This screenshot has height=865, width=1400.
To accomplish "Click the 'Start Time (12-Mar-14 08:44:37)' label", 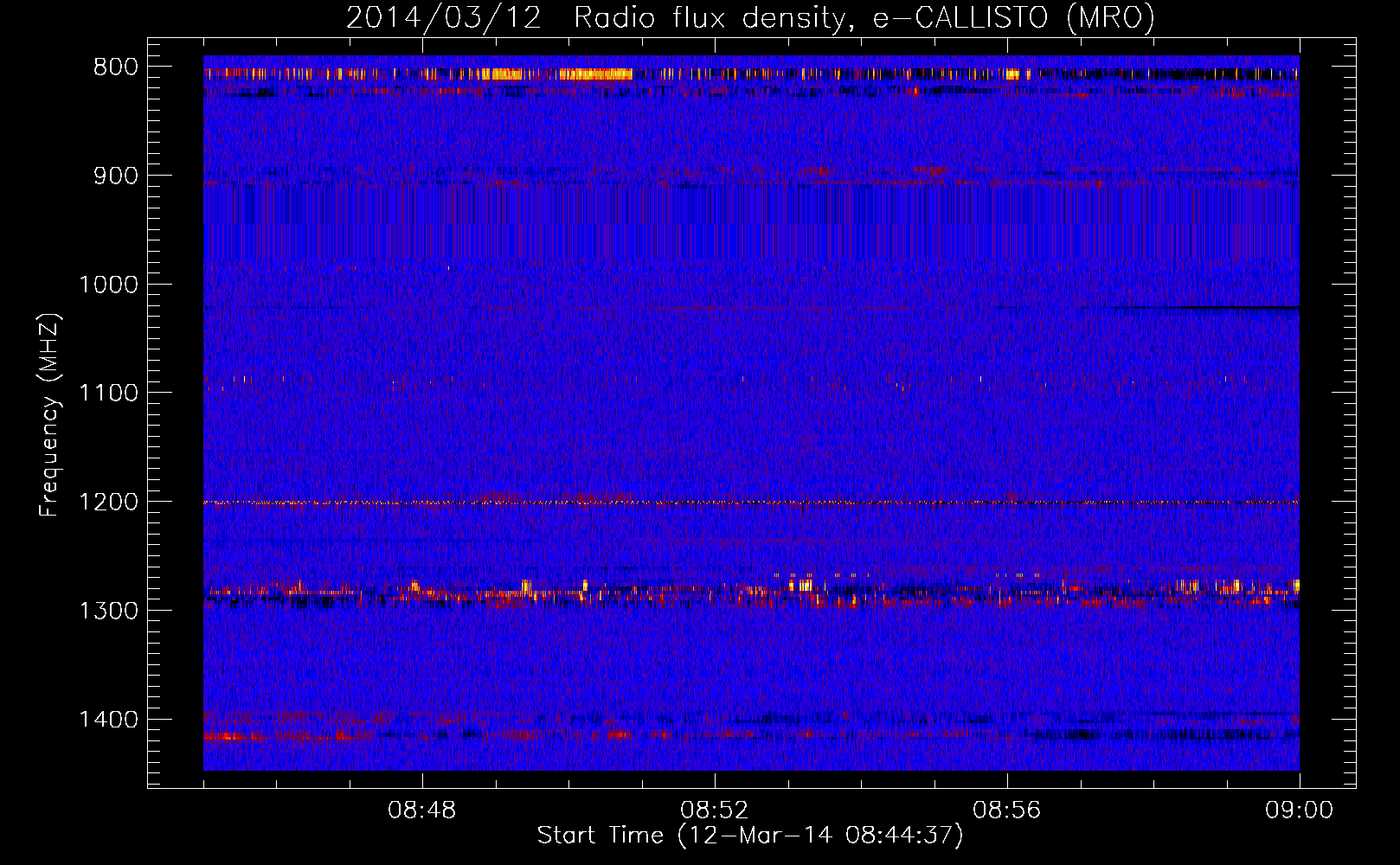I will 750,836.
